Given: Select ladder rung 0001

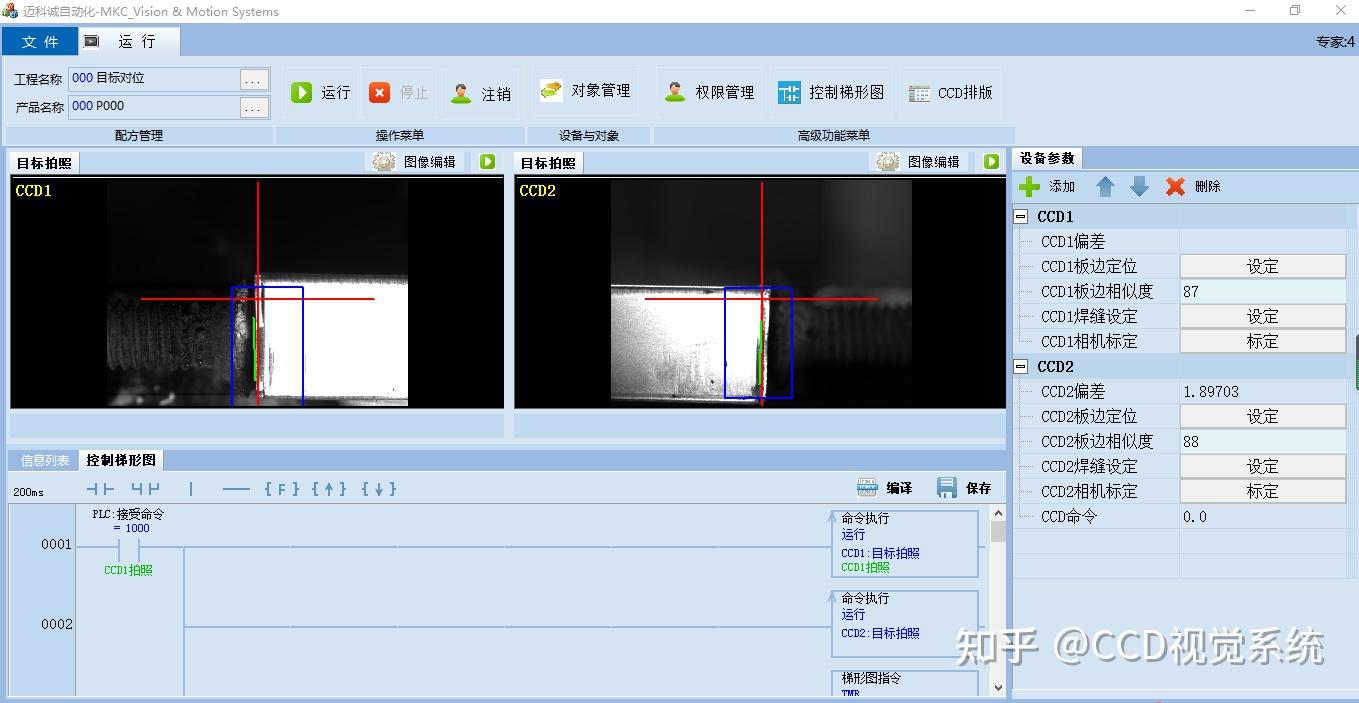Looking at the screenshot, I should click(57, 544).
